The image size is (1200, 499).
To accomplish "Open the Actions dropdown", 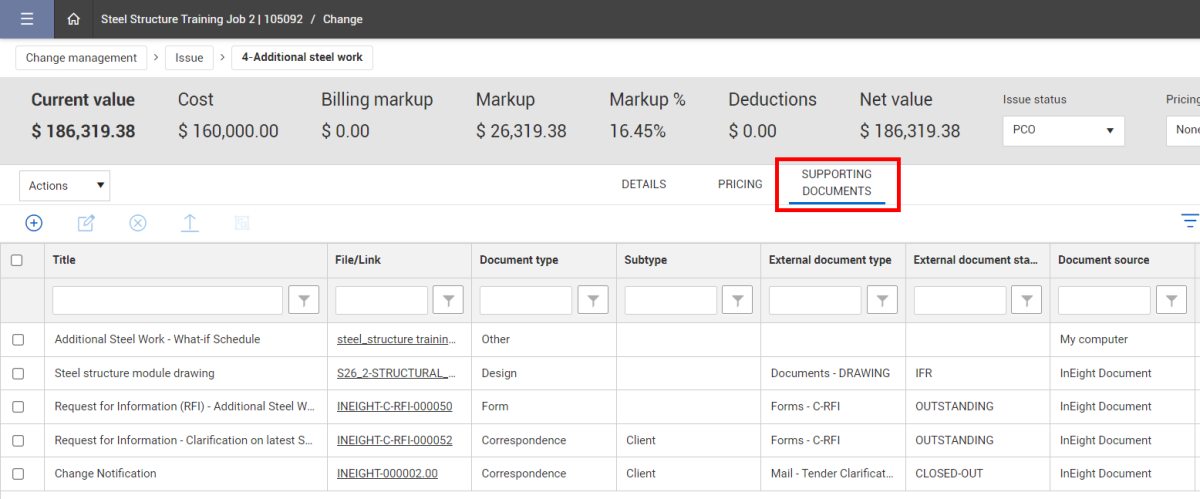I will coord(65,185).
